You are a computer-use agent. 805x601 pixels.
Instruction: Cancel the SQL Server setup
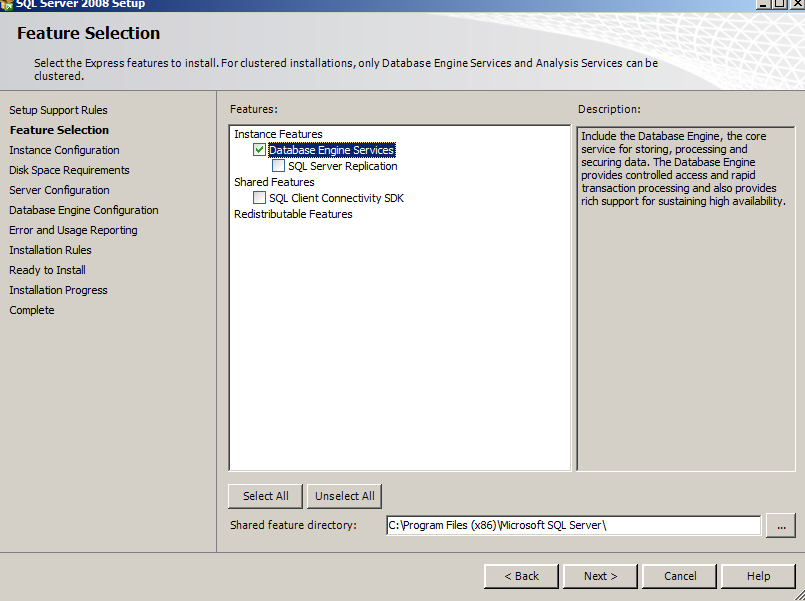(679, 576)
